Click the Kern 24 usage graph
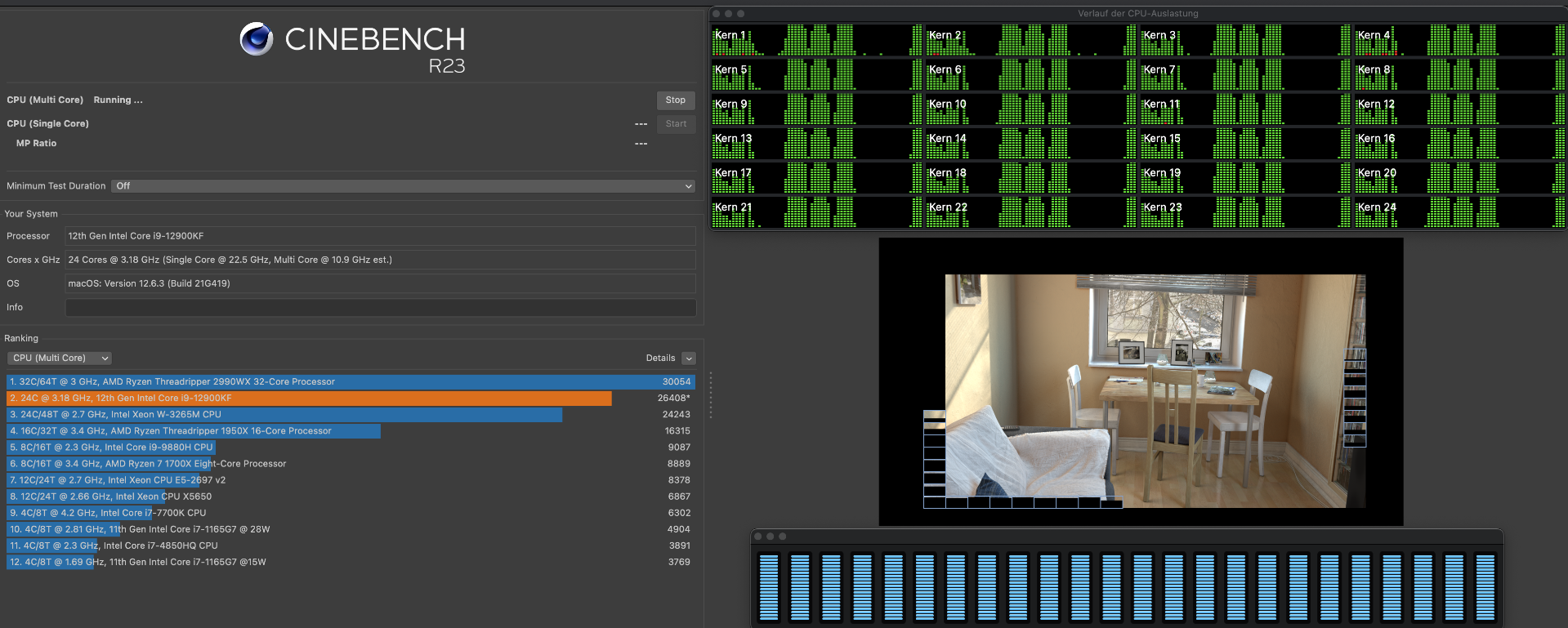Screen dimensions: 1568x628 pos(1459,212)
